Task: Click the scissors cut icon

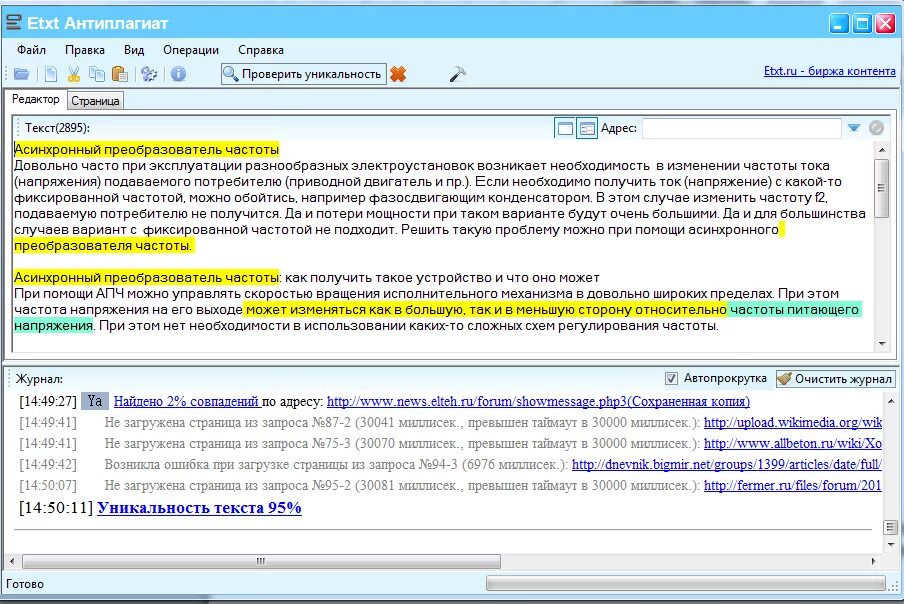Action: (x=74, y=74)
